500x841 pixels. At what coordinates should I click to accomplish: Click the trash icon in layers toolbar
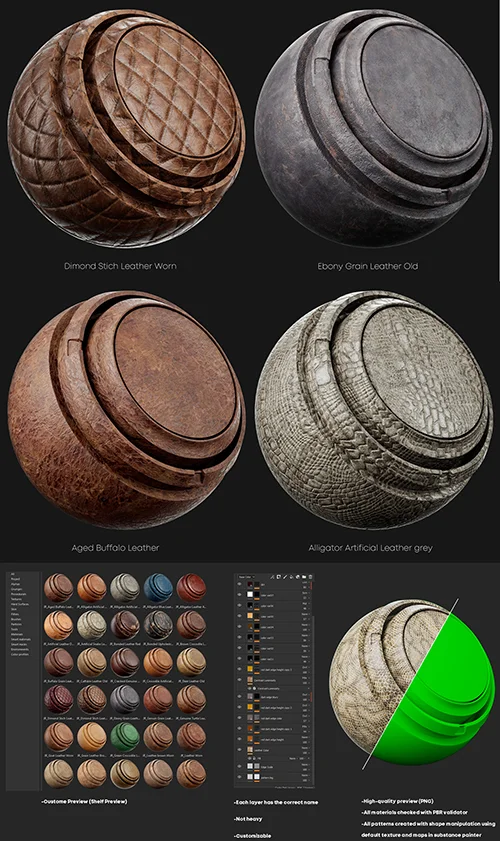click(x=311, y=577)
